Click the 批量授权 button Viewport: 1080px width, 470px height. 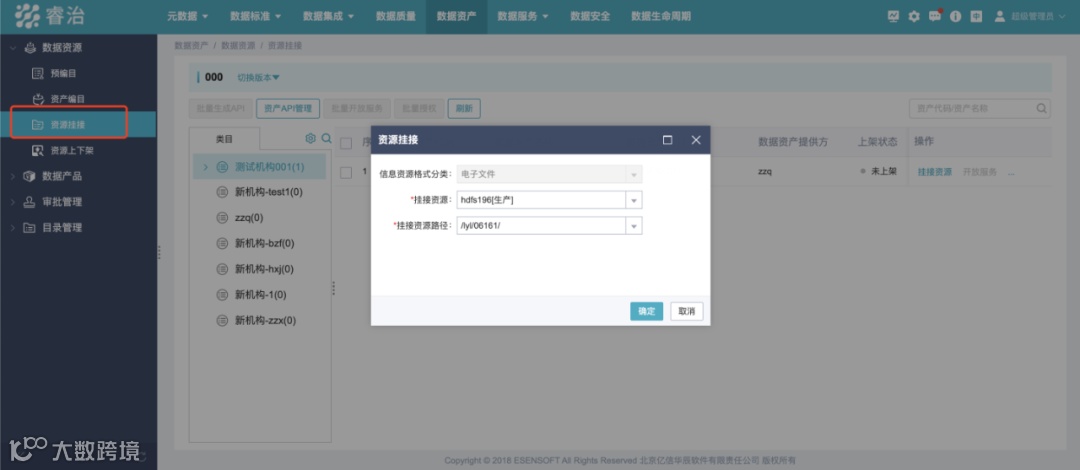[419, 108]
